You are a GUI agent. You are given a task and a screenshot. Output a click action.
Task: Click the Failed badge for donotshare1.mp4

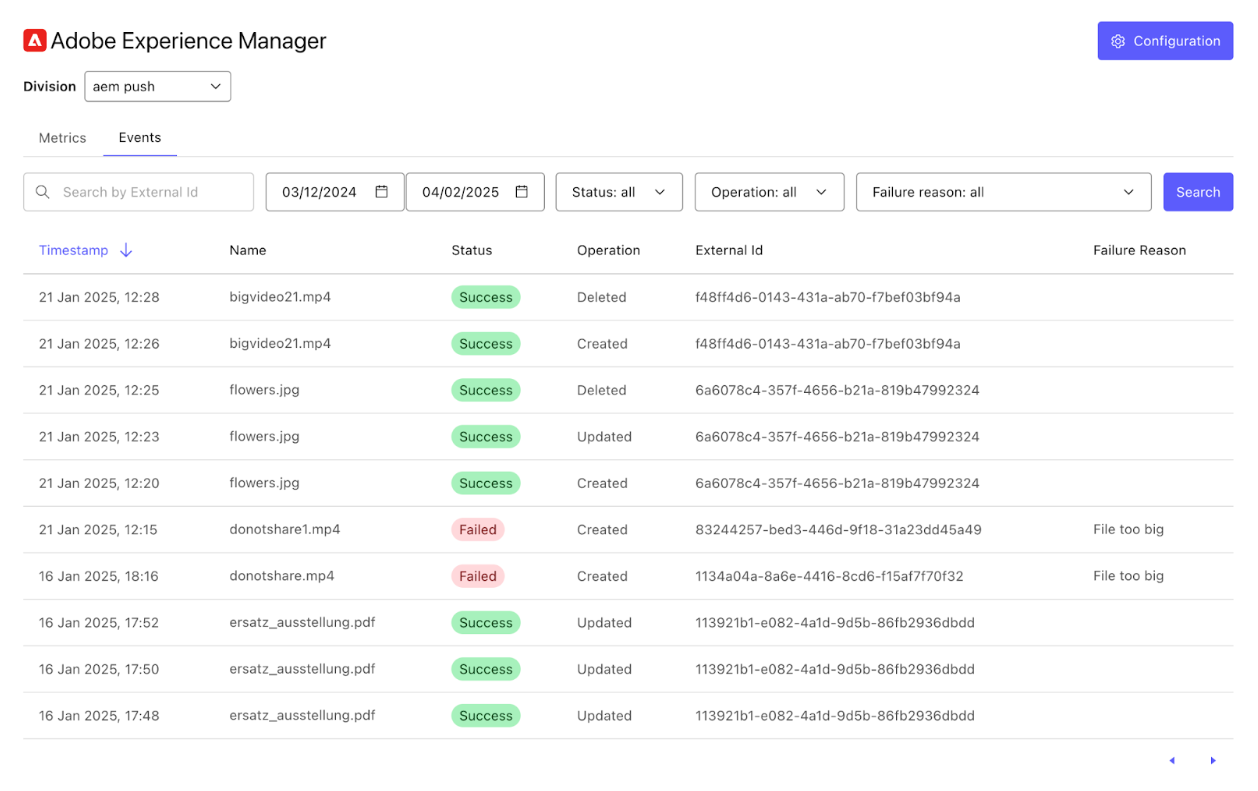tap(477, 530)
